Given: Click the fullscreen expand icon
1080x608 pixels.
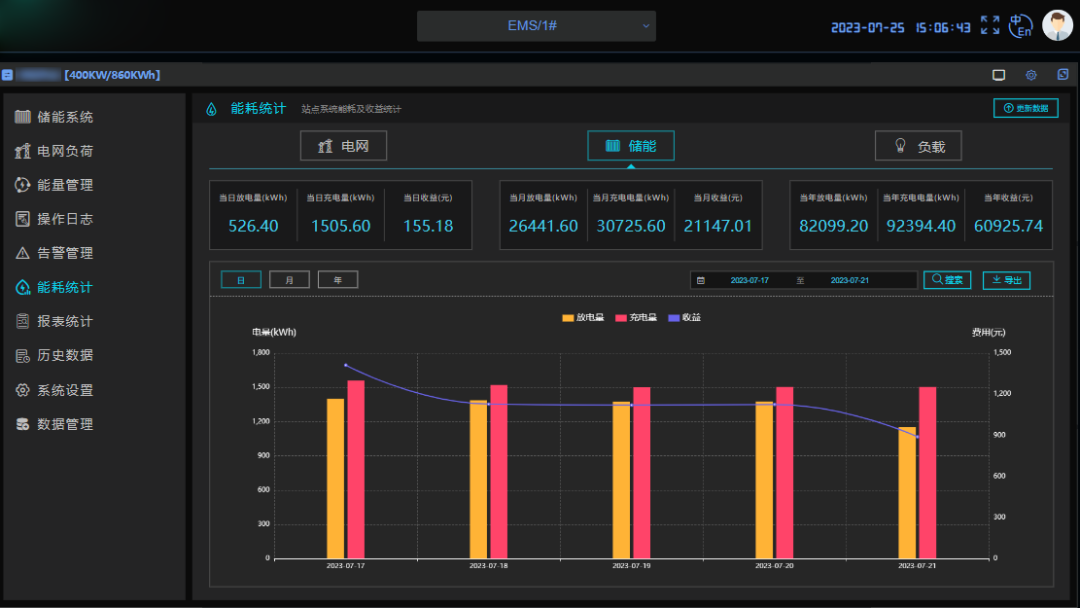Looking at the screenshot, I should pos(990,25).
